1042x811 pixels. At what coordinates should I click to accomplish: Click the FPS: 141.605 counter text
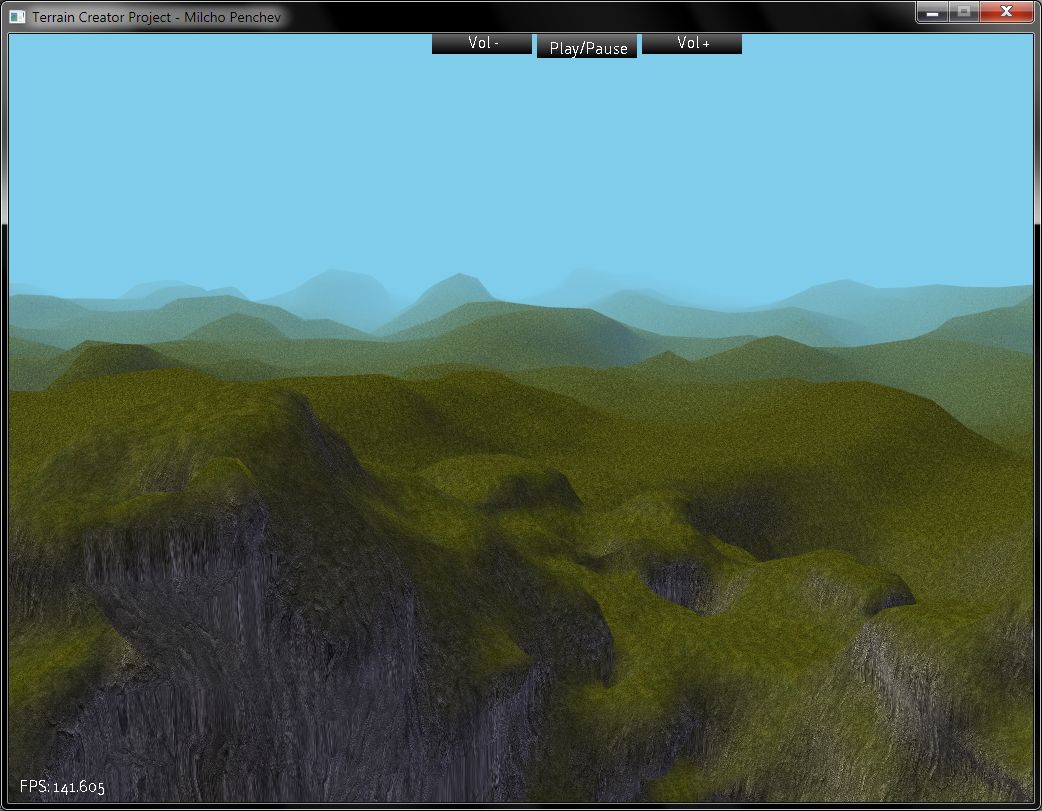[62, 787]
